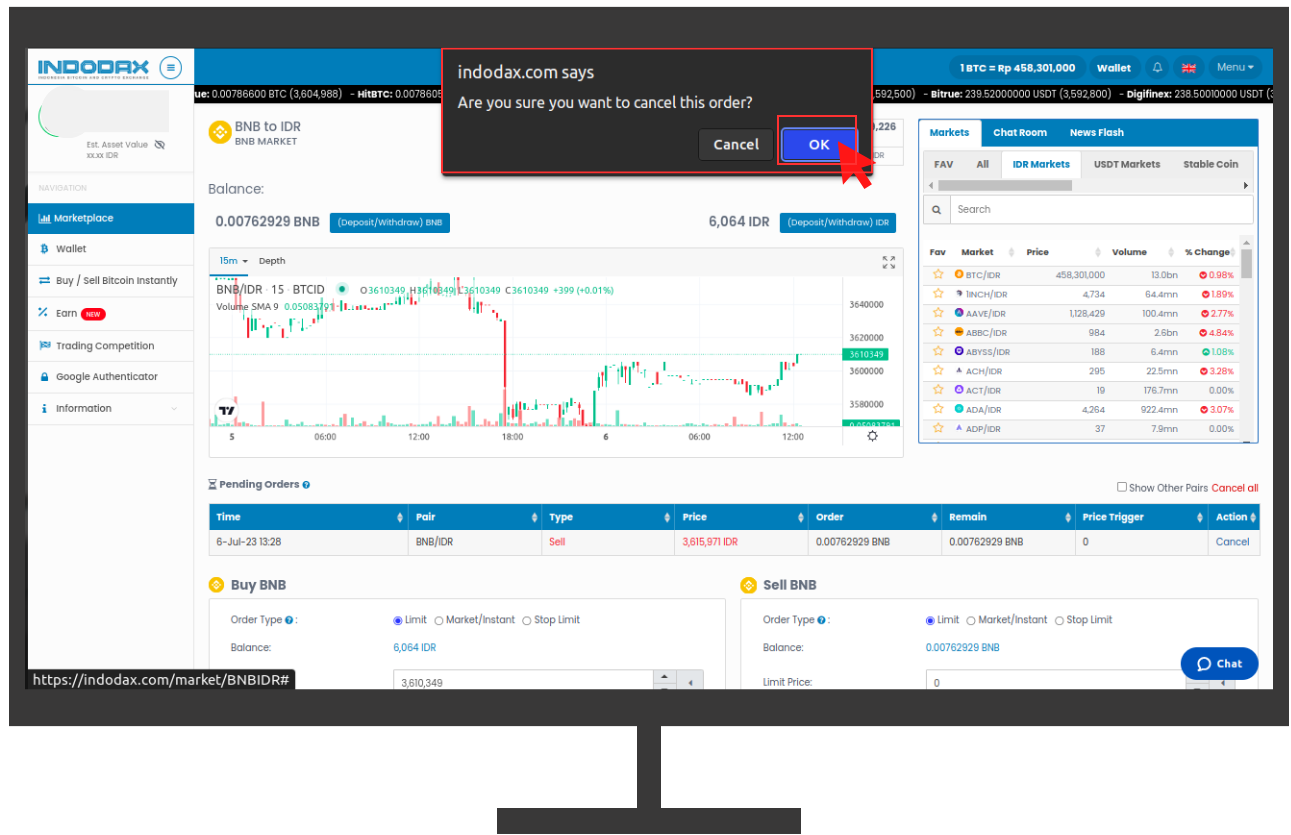Select the Markets tab
This screenshot has width=1291, height=835.
pos(949,133)
